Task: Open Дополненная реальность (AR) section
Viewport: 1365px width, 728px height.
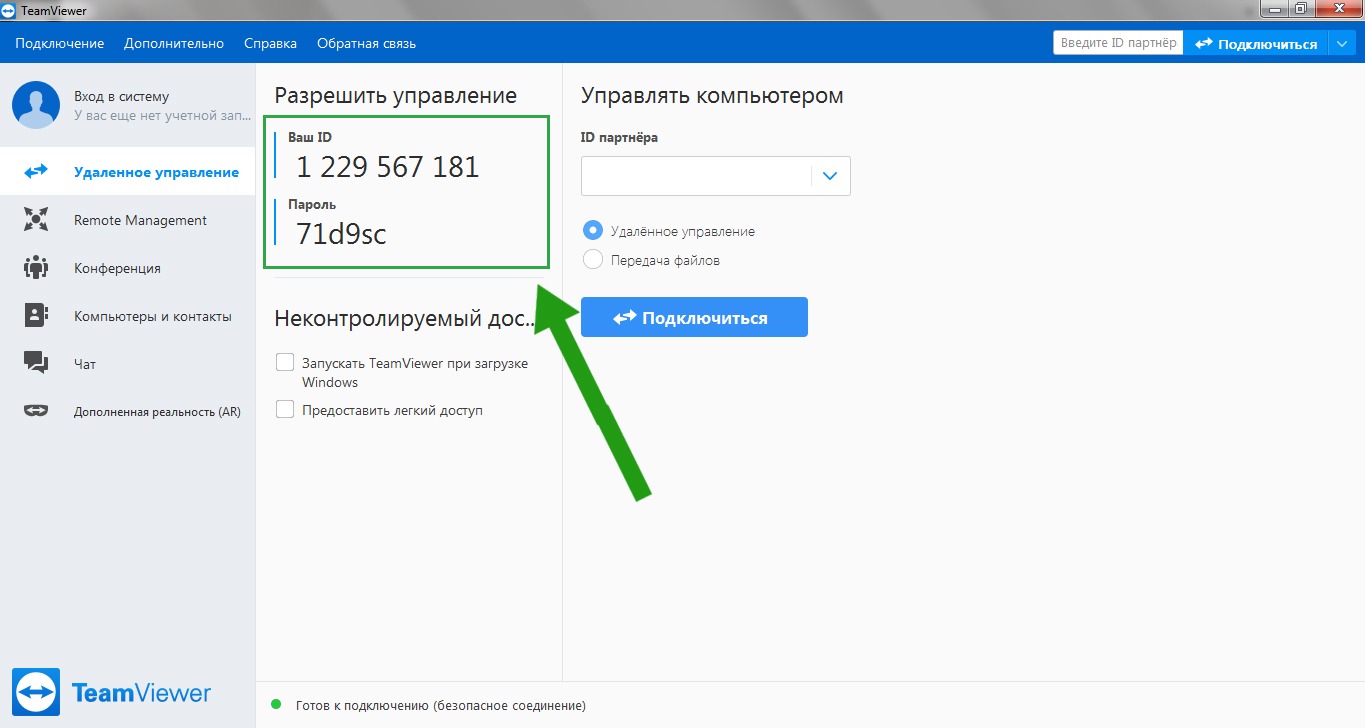Action: (127, 411)
